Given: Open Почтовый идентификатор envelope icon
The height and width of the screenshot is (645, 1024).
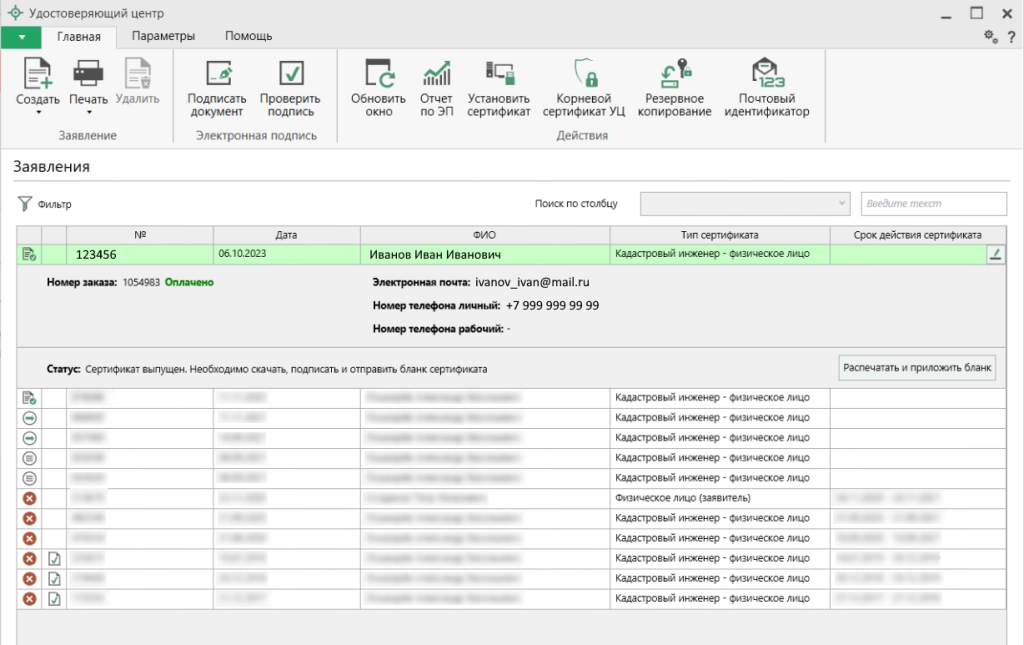Looking at the screenshot, I should tap(766, 73).
